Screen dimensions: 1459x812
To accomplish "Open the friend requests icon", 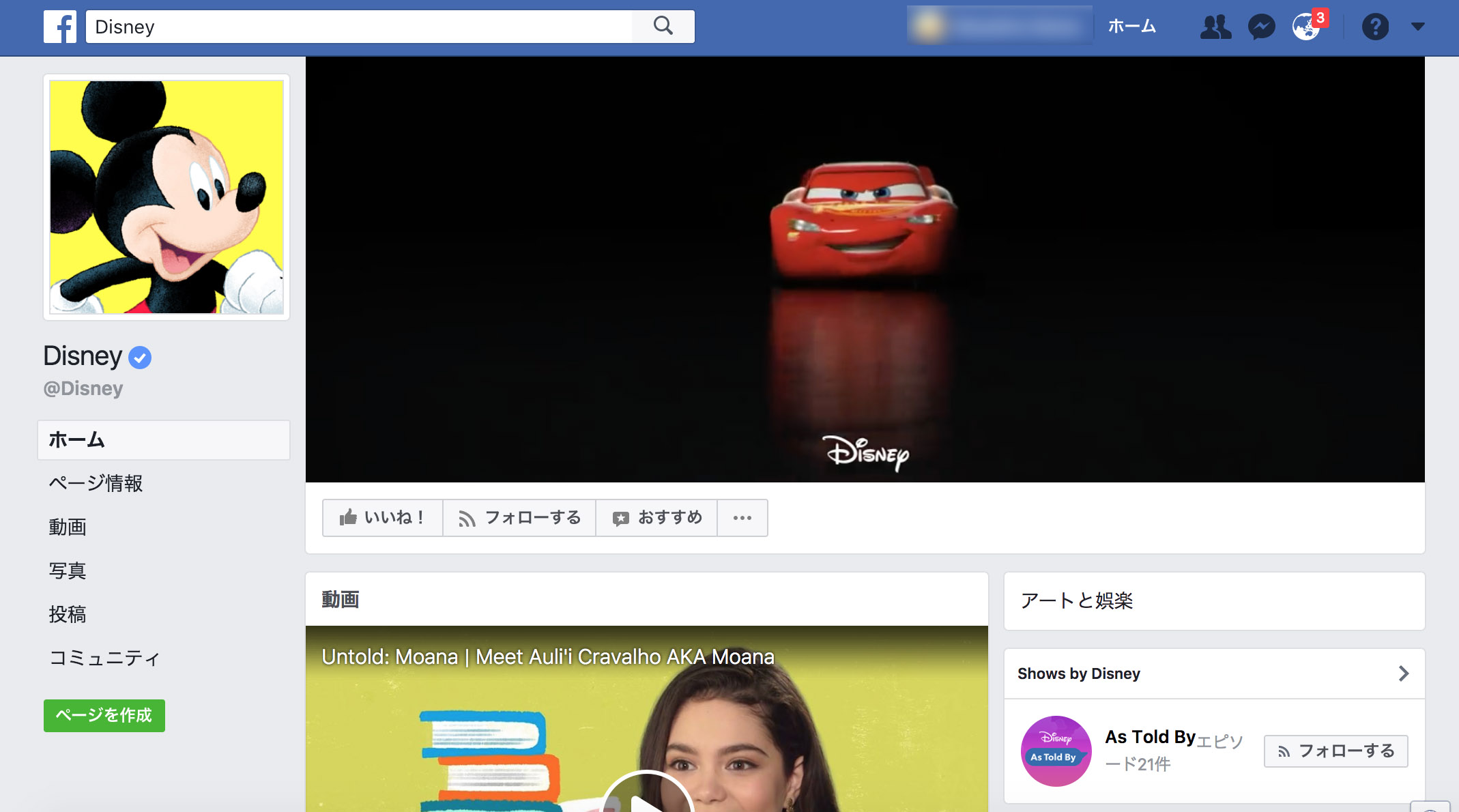I will pos(1215,27).
